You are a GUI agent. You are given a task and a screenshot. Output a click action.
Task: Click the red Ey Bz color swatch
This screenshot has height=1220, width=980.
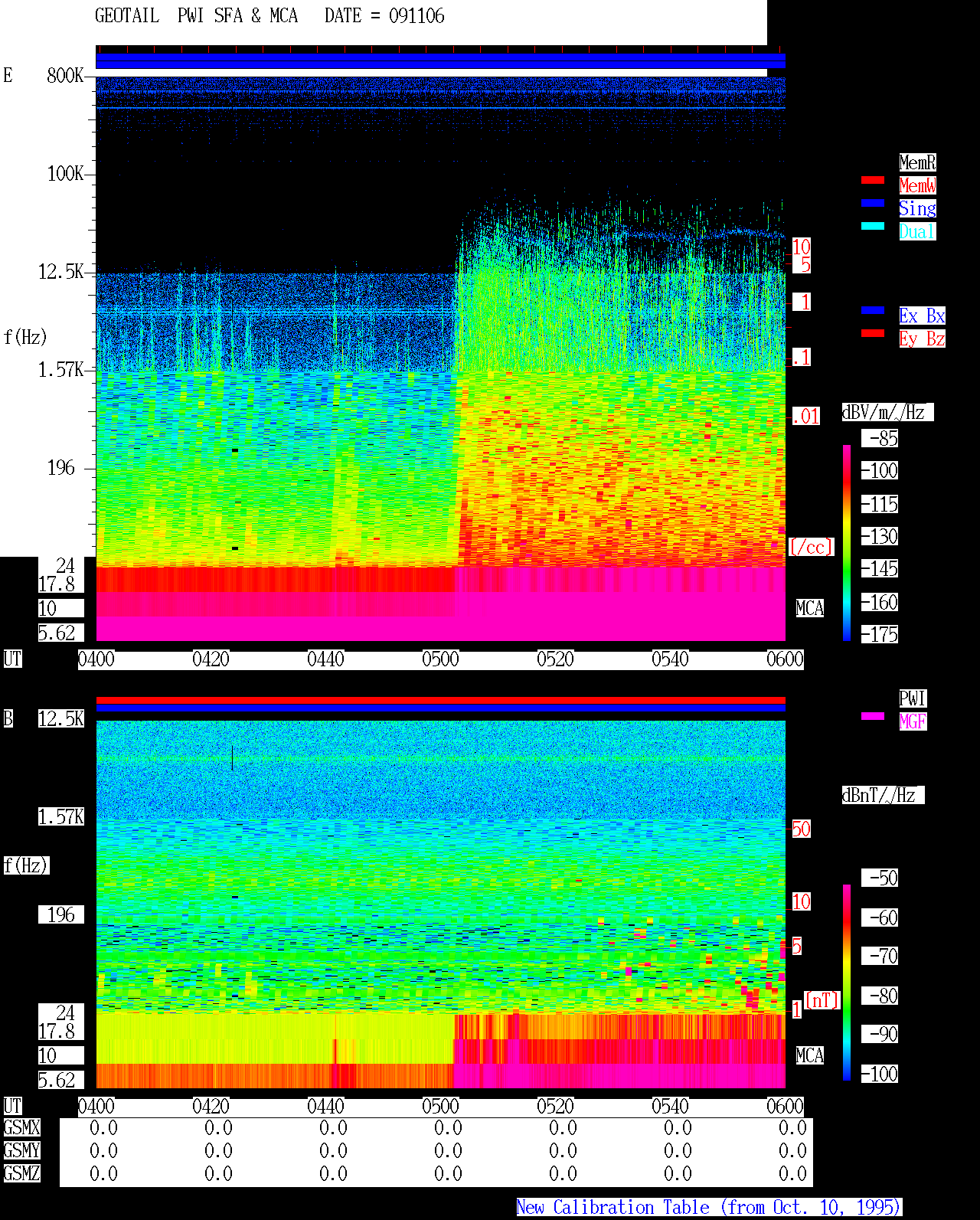pyautogui.click(x=873, y=333)
